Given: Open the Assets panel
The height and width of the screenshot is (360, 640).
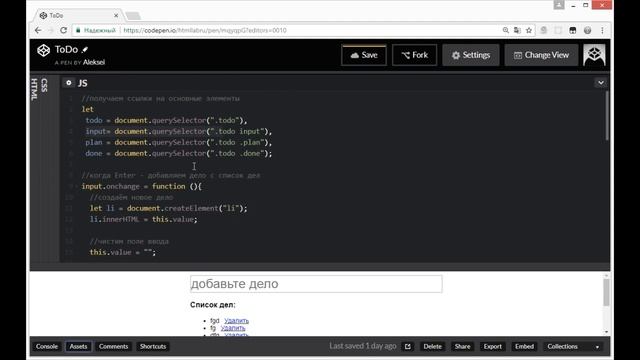Looking at the screenshot, I should point(78,347).
